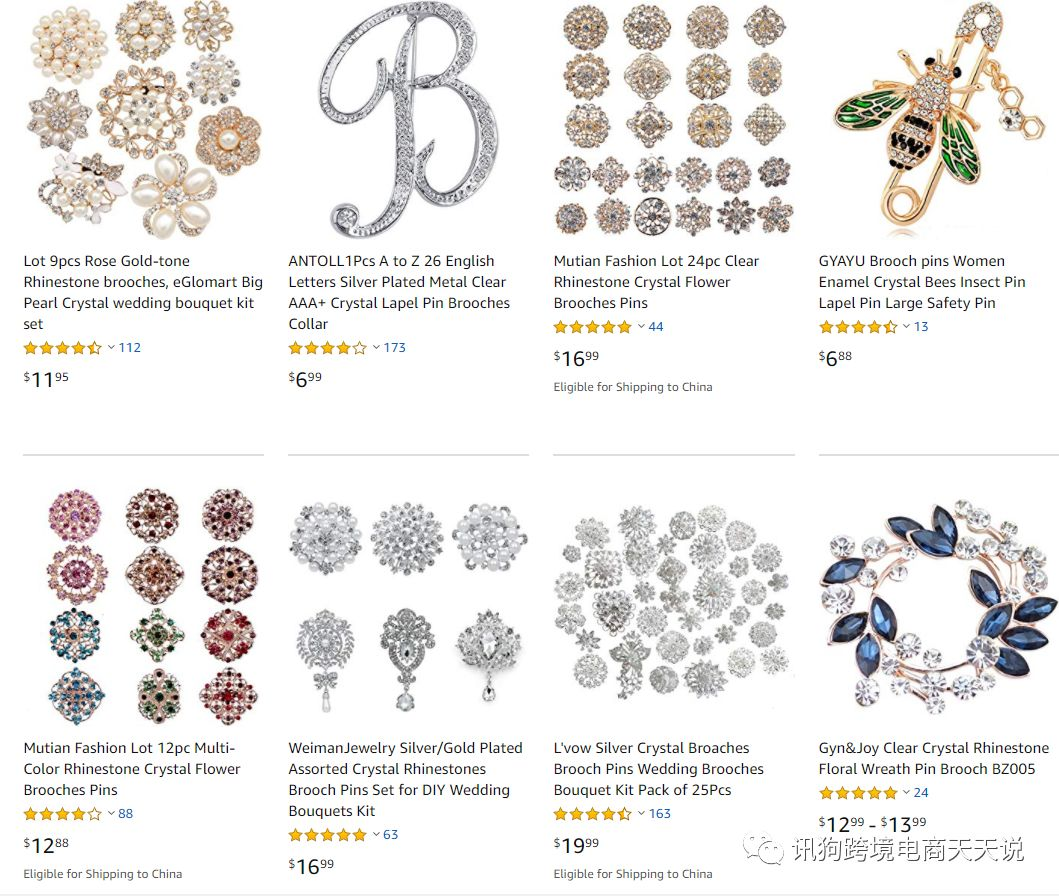Open the 63 reviews for WeimanJewelry set
This screenshot has height=896, width=1059.
tap(390, 835)
